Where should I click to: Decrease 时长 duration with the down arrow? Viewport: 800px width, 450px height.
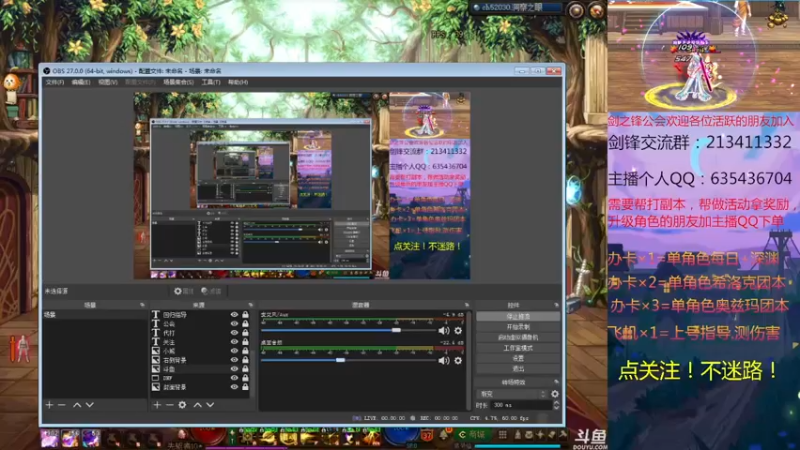[556, 408]
